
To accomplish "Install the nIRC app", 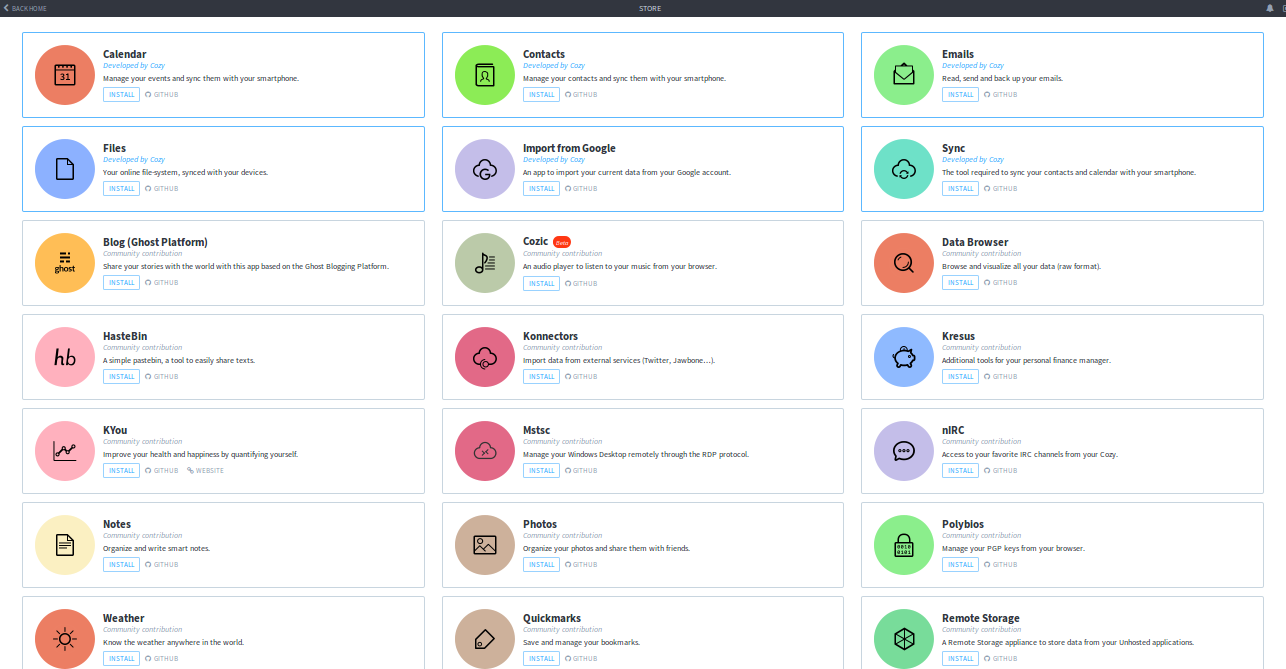I will pyautogui.click(x=961, y=471).
